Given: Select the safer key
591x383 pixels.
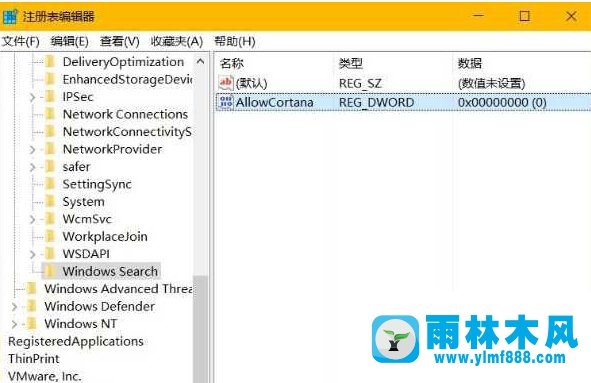Looking at the screenshot, I should 76,166.
